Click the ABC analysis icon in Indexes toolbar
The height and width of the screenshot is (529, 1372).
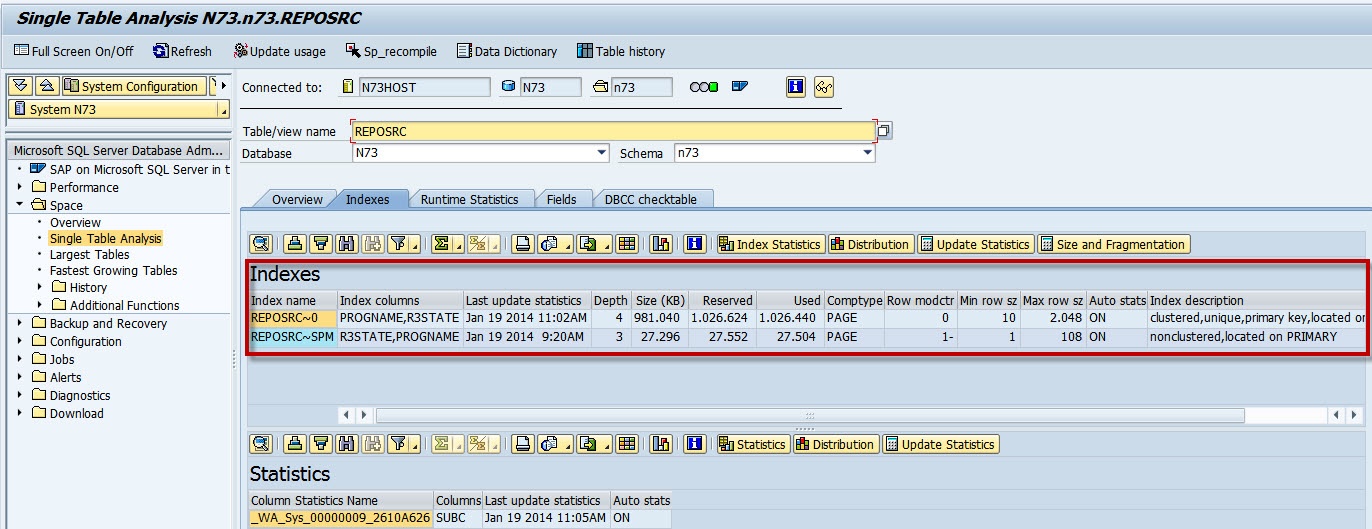click(x=660, y=244)
